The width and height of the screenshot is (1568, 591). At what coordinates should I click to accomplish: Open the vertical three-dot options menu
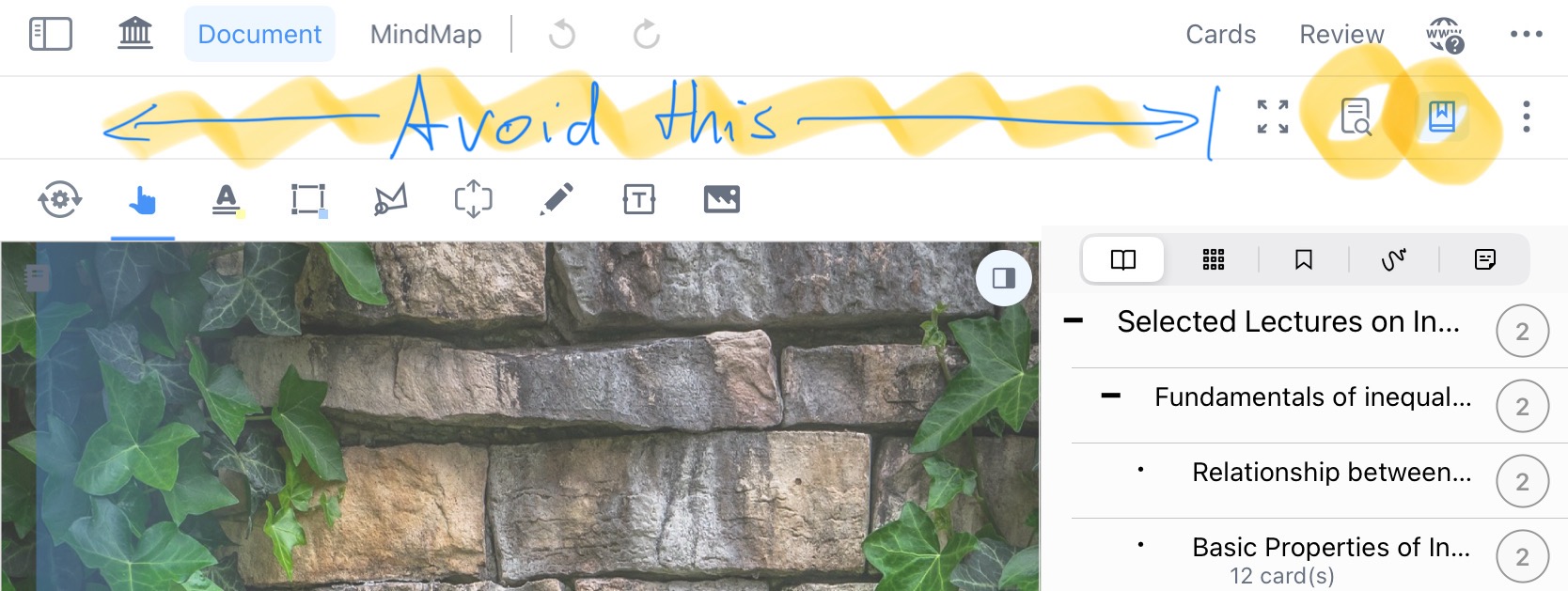click(x=1526, y=117)
